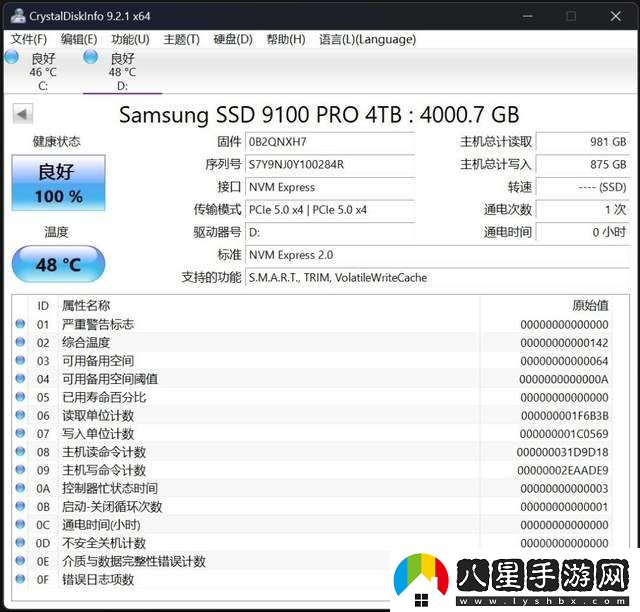
Task: Click status dot of row 02 综合温度
Action: (20, 342)
